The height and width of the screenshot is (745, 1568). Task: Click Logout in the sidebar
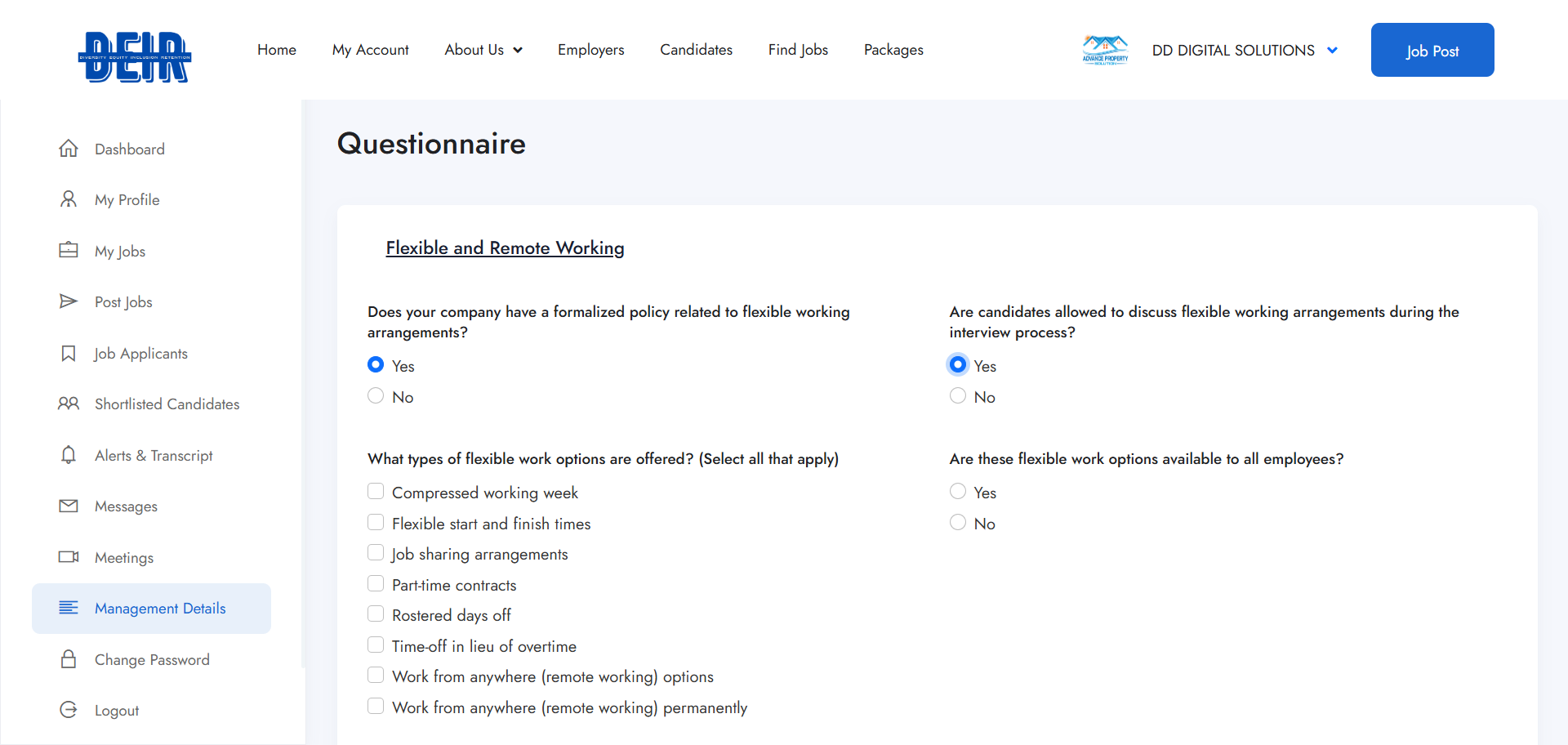point(117,711)
